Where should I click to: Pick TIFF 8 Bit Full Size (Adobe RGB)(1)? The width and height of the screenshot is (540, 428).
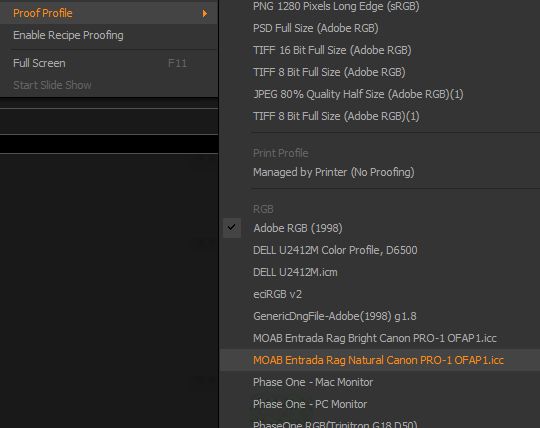click(x=380, y=116)
